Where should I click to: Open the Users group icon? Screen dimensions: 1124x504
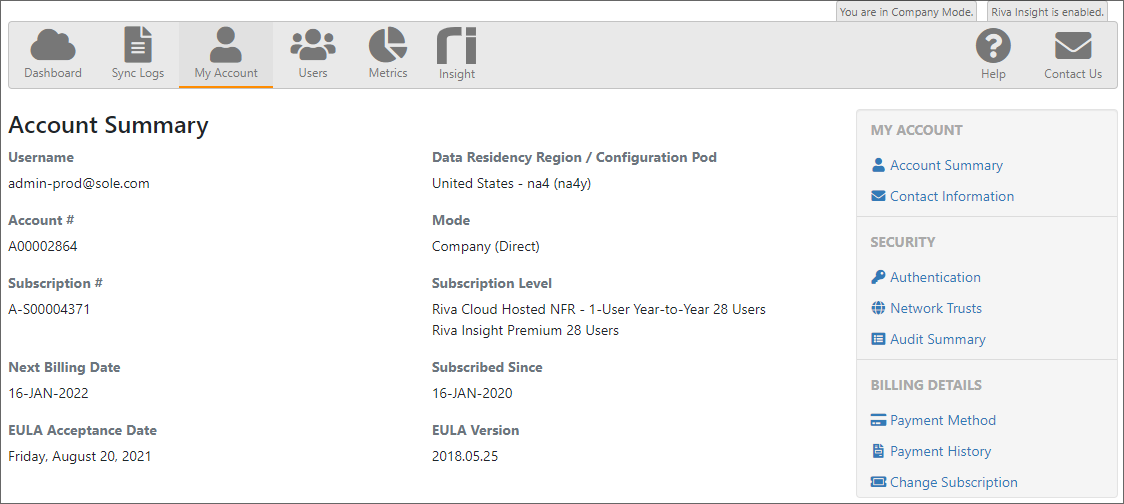click(x=313, y=45)
